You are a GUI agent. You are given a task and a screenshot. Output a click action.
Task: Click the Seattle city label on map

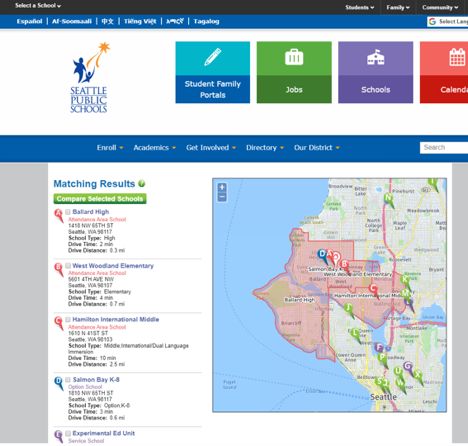tap(383, 397)
